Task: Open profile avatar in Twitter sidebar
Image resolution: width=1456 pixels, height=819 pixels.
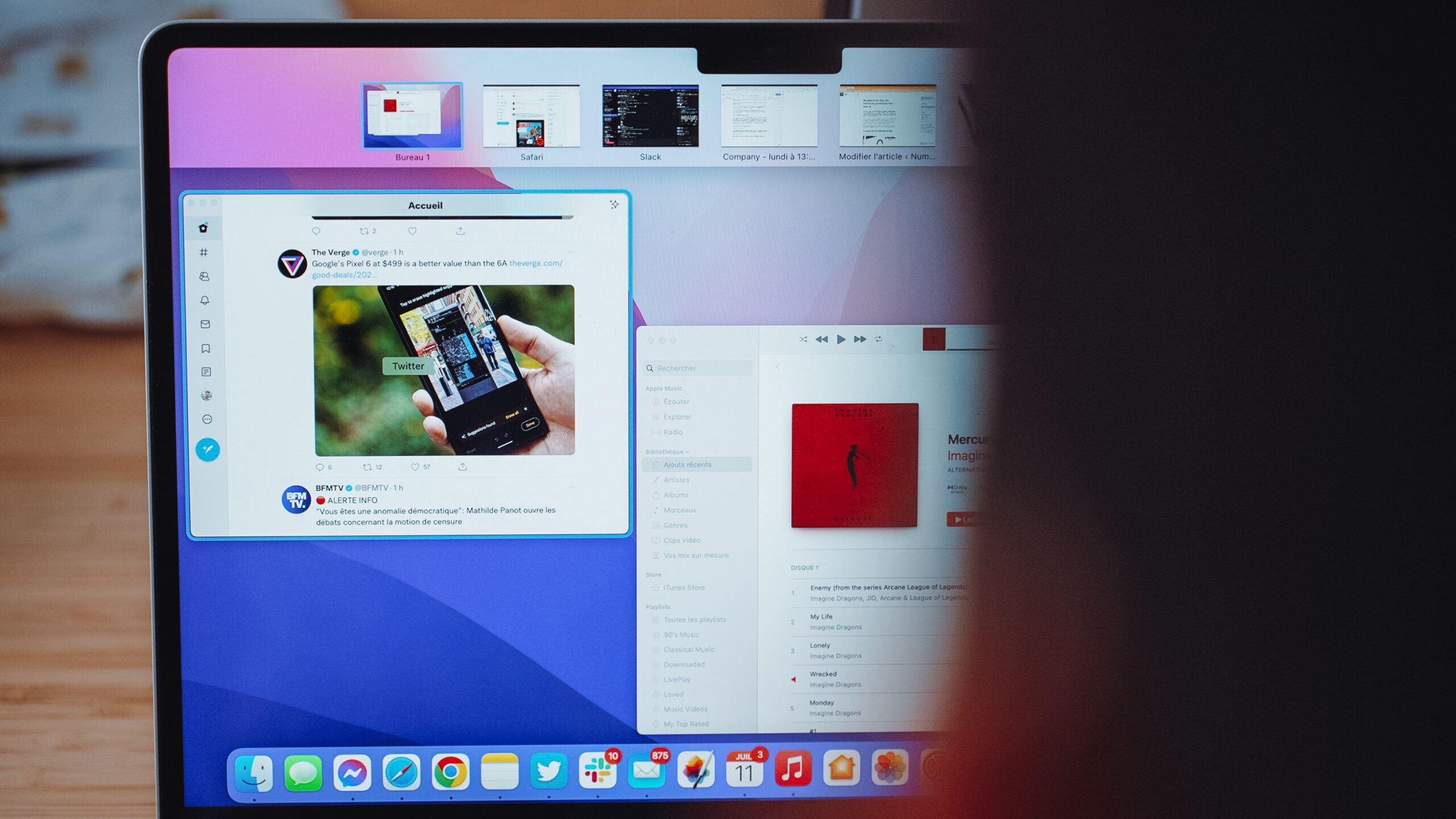Action: [206, 395]
